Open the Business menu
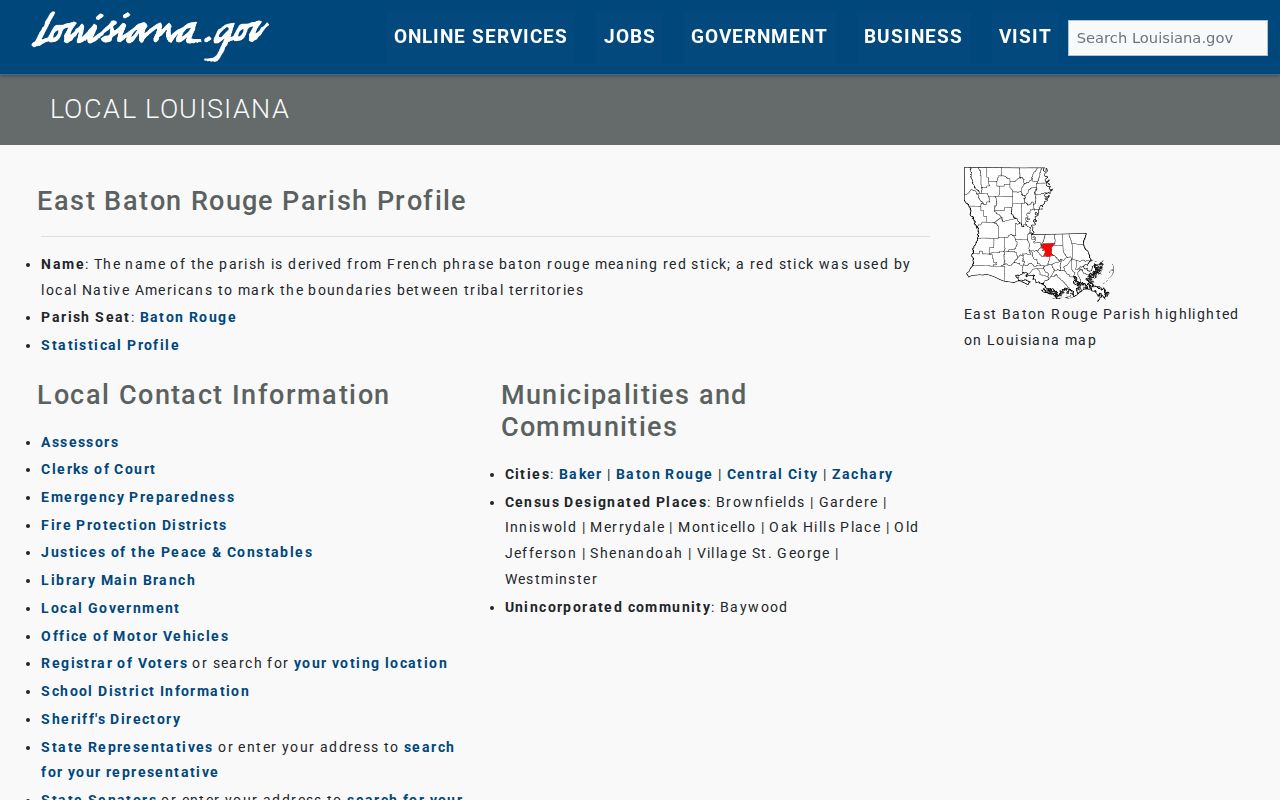1280x800 pixels. [x=913, y=37]
